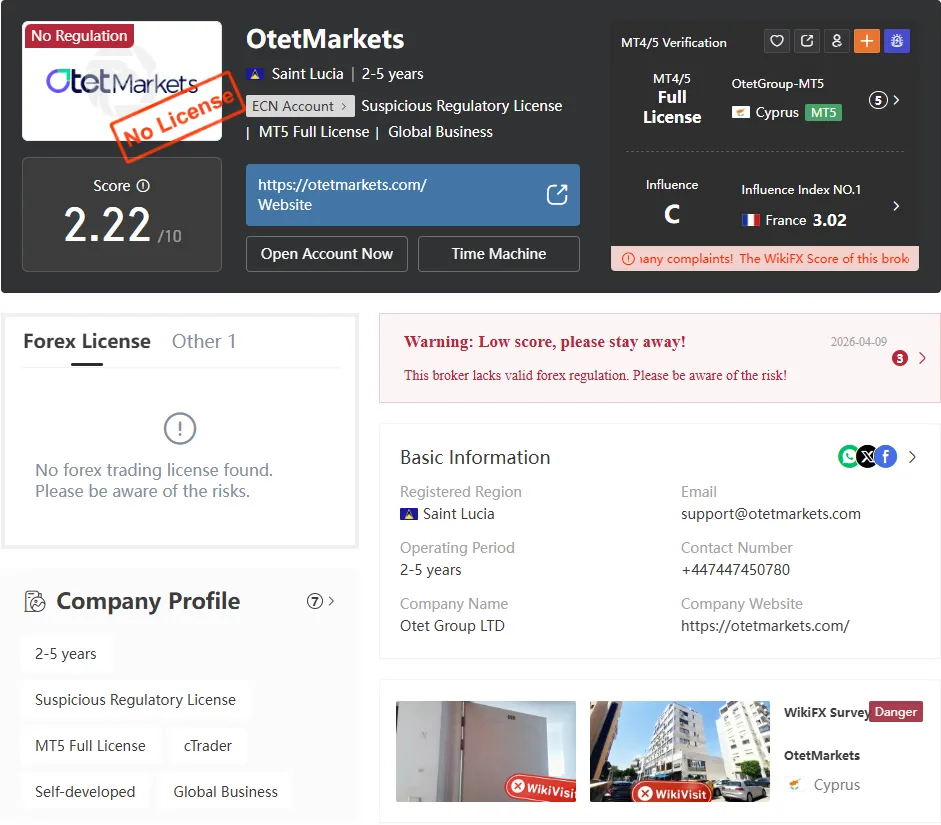Click the Company Profile document icon

[35, 601]
